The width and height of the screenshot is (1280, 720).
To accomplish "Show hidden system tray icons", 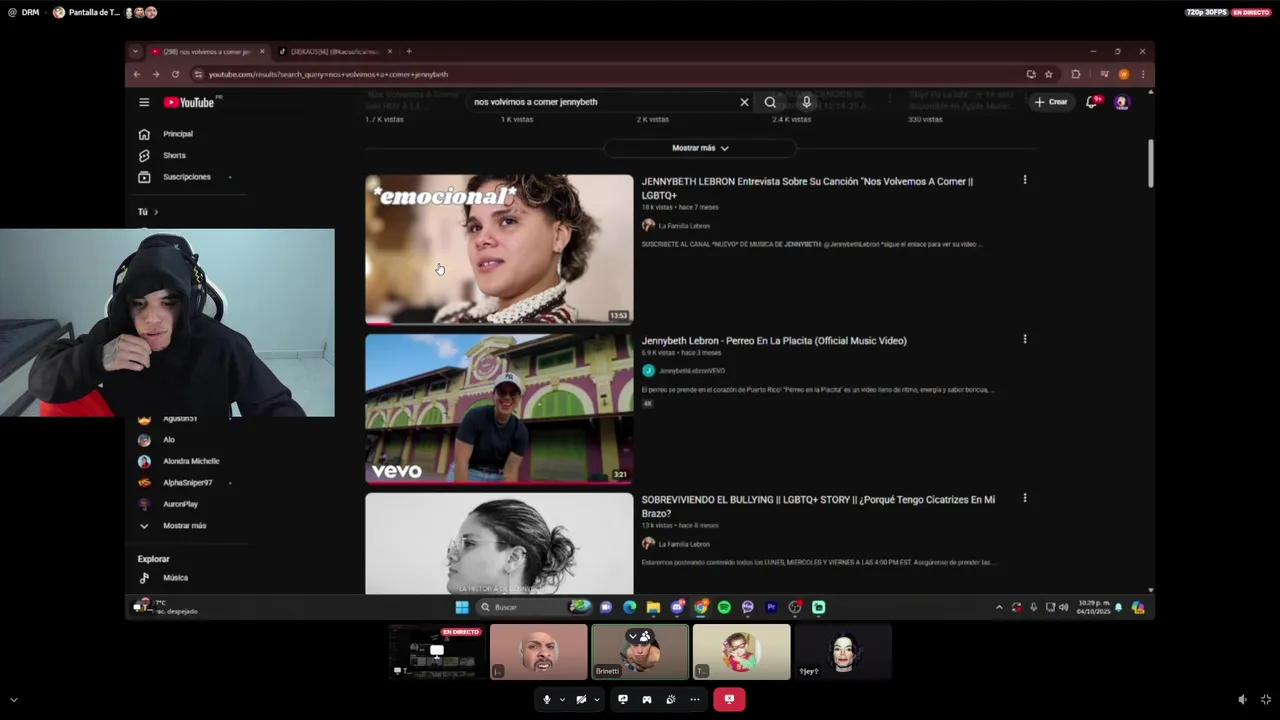I will (x=998, y=607).
